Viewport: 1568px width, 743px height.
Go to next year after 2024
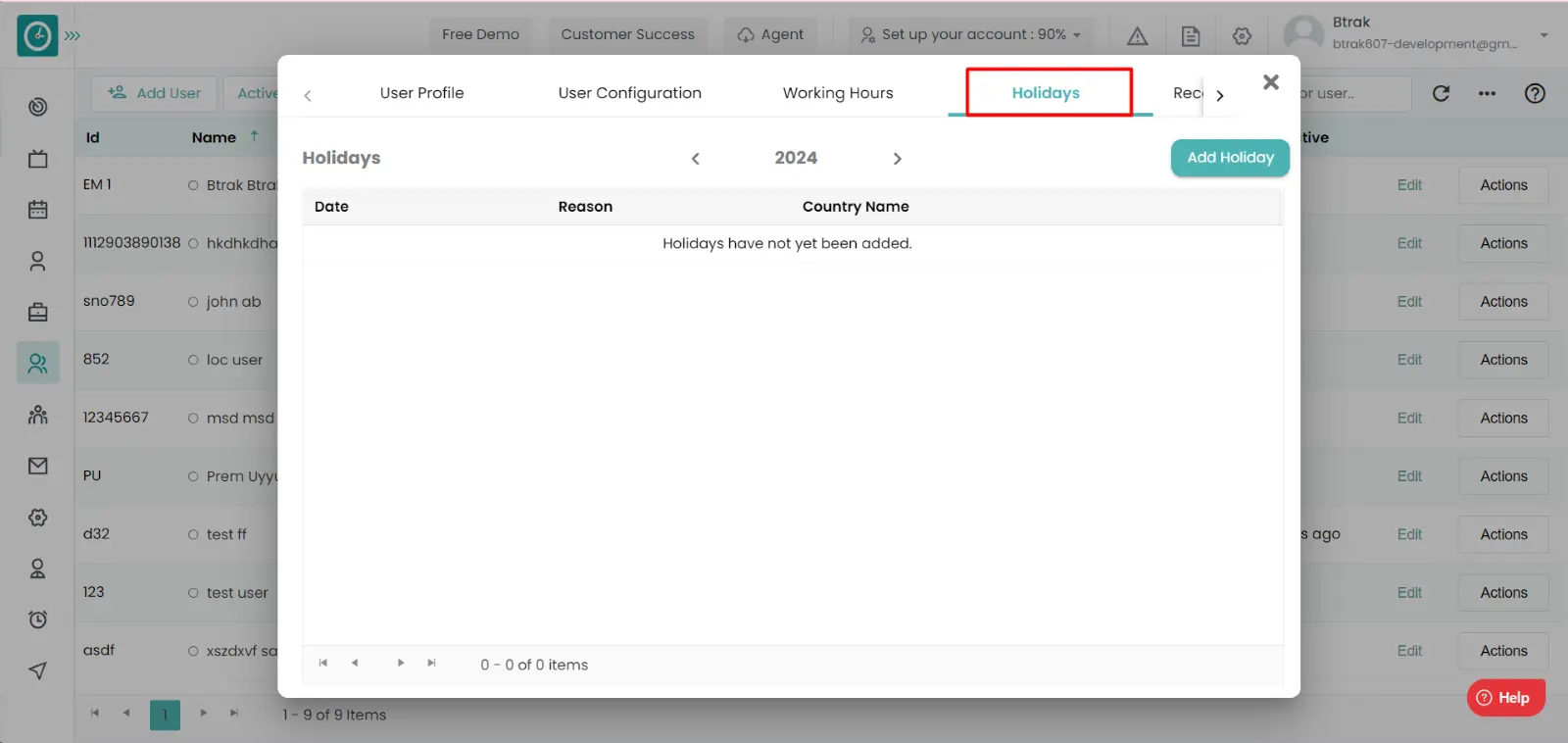point(897,159)
